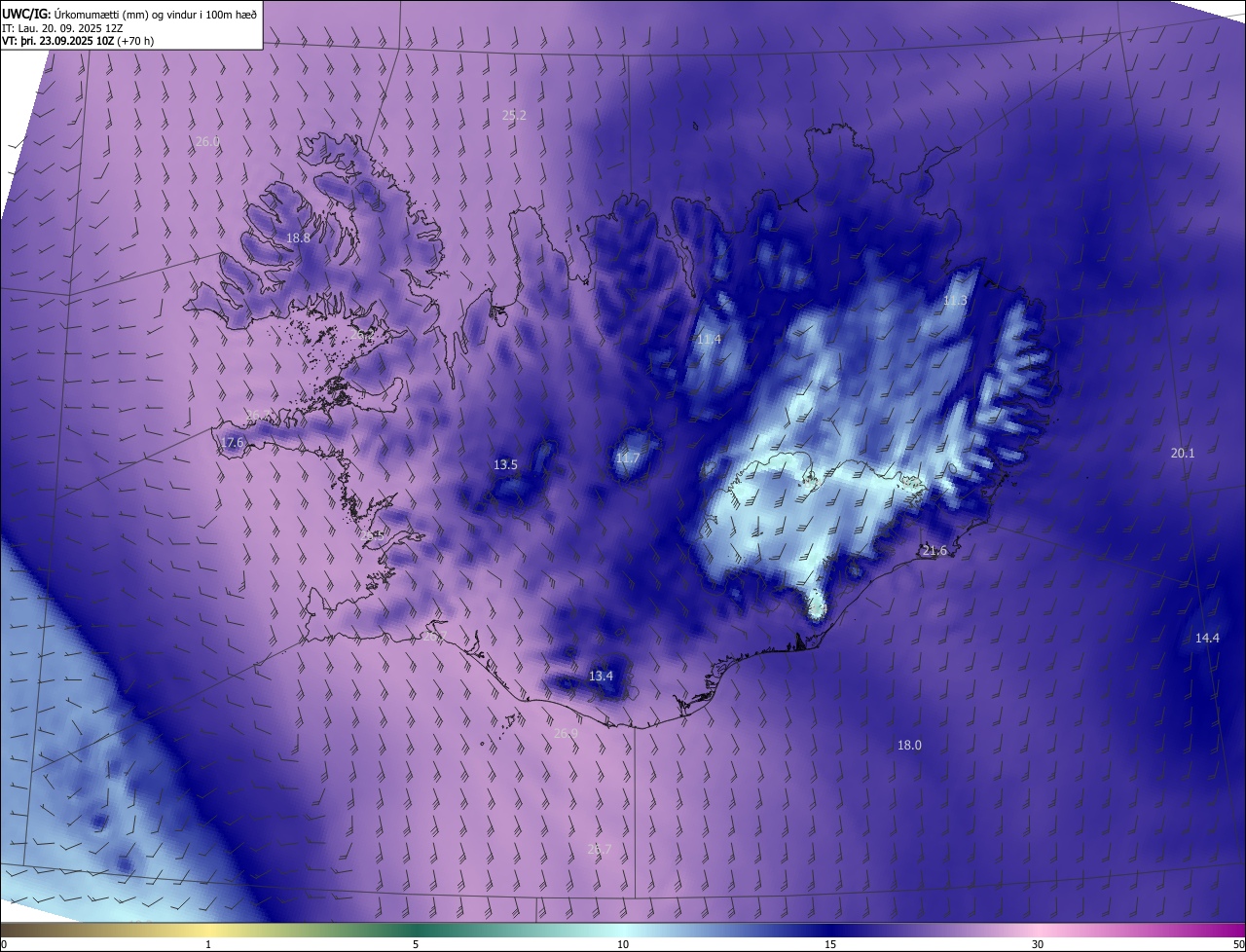Click the 26.0 value label

207,141
